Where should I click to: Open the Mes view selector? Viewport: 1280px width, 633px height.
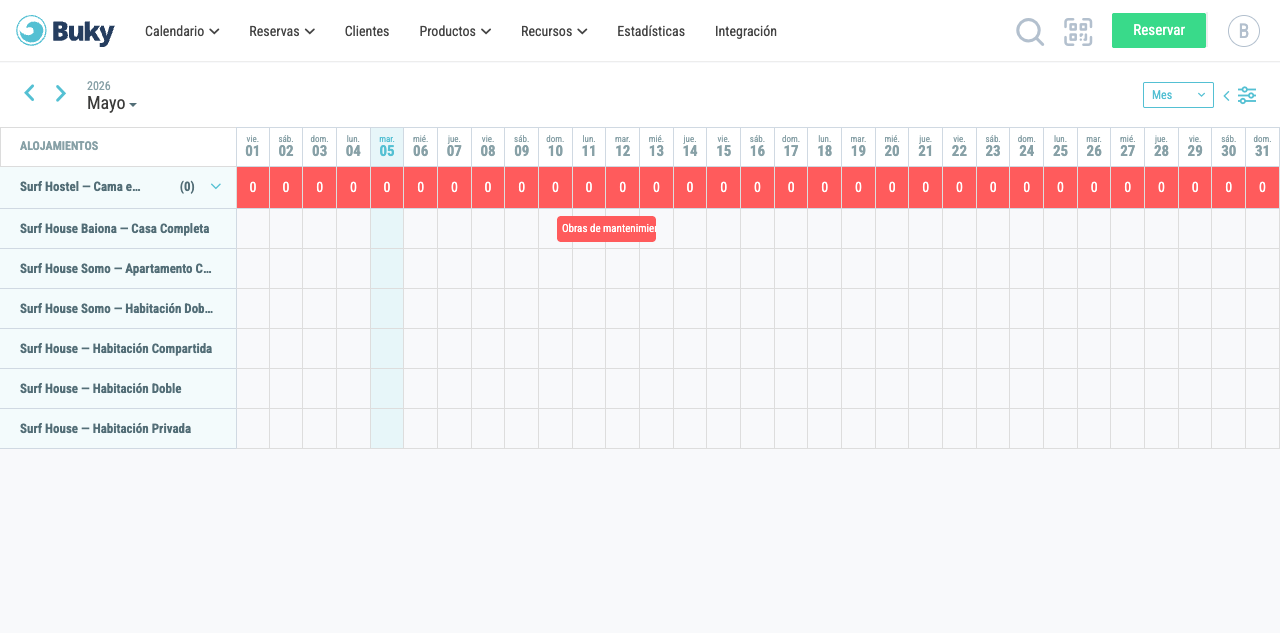[1178, 95]
